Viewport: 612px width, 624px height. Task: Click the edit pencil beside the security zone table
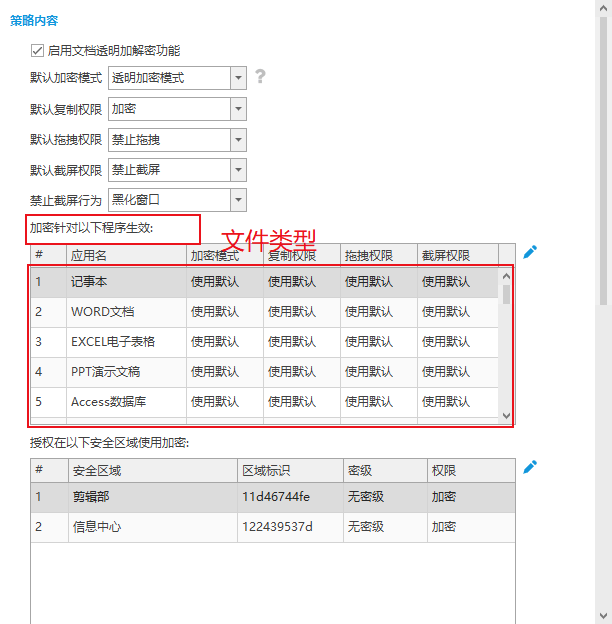pos(530,466)
